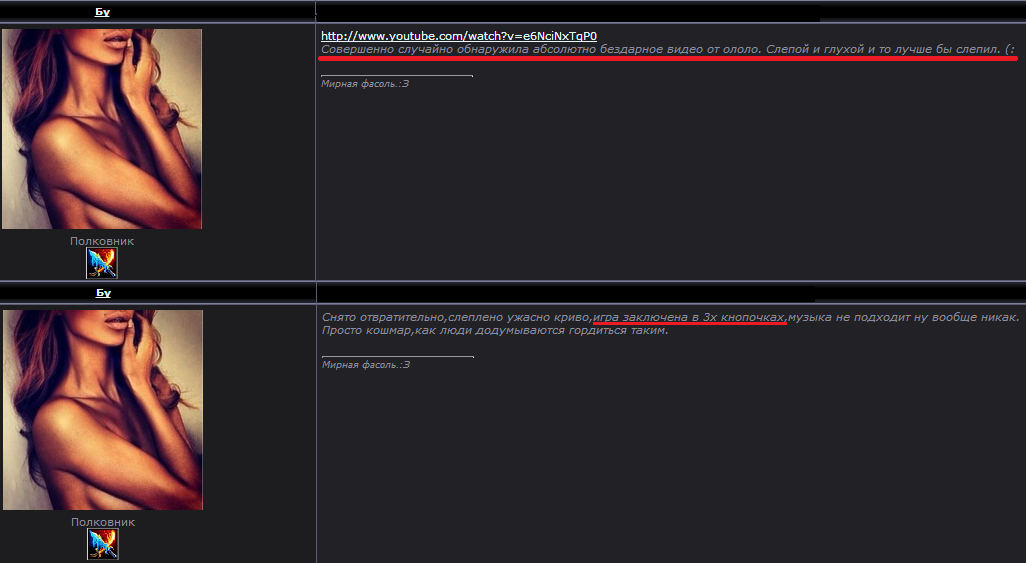Open the YouTube video link
Screen dimensions: 1026x563
tap(459, 36)
